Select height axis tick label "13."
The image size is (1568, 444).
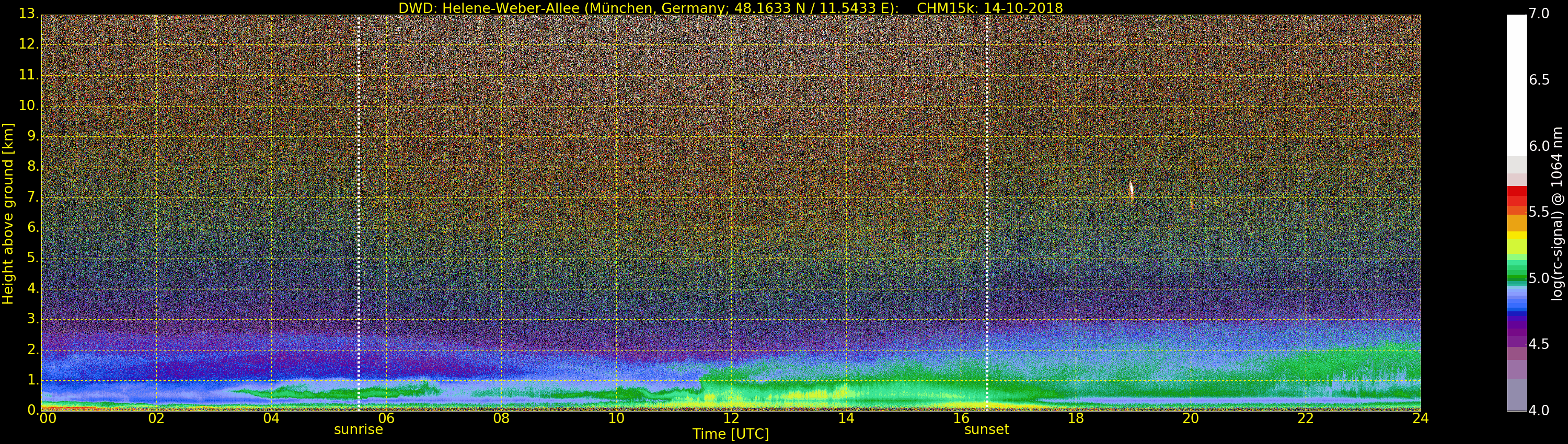[29, 15]
